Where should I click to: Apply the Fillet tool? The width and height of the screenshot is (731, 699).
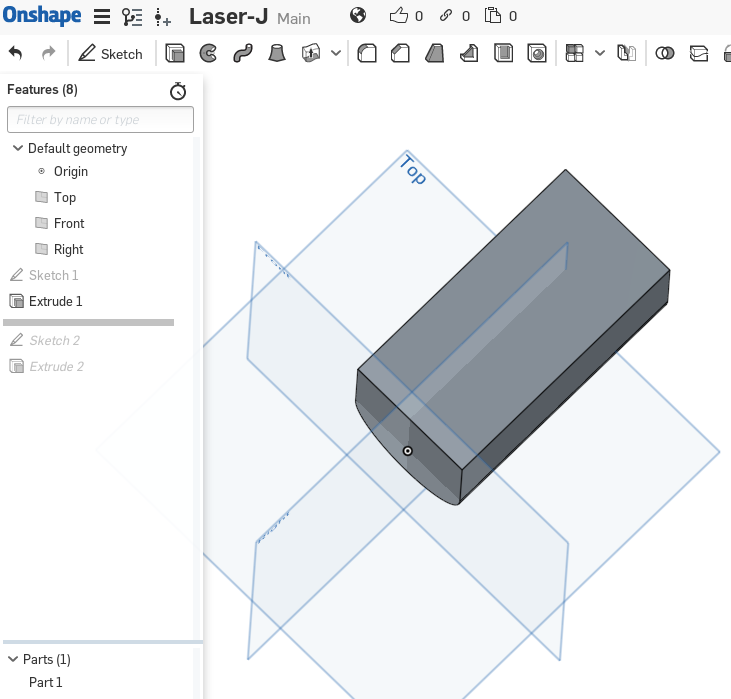tap(367, 54)
